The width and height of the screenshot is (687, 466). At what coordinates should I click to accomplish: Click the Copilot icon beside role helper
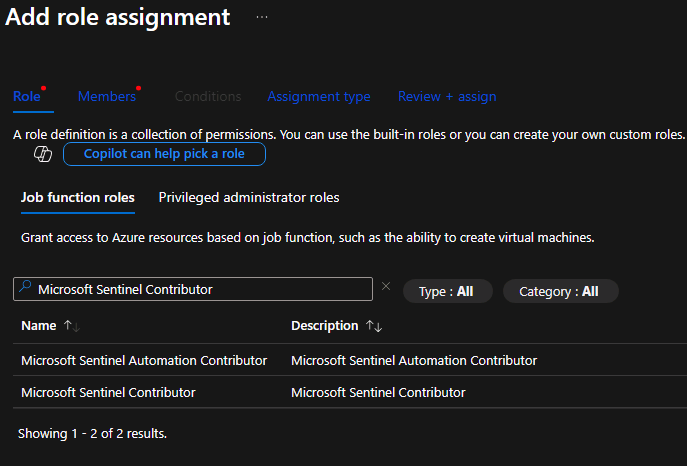tap(43, 154)
